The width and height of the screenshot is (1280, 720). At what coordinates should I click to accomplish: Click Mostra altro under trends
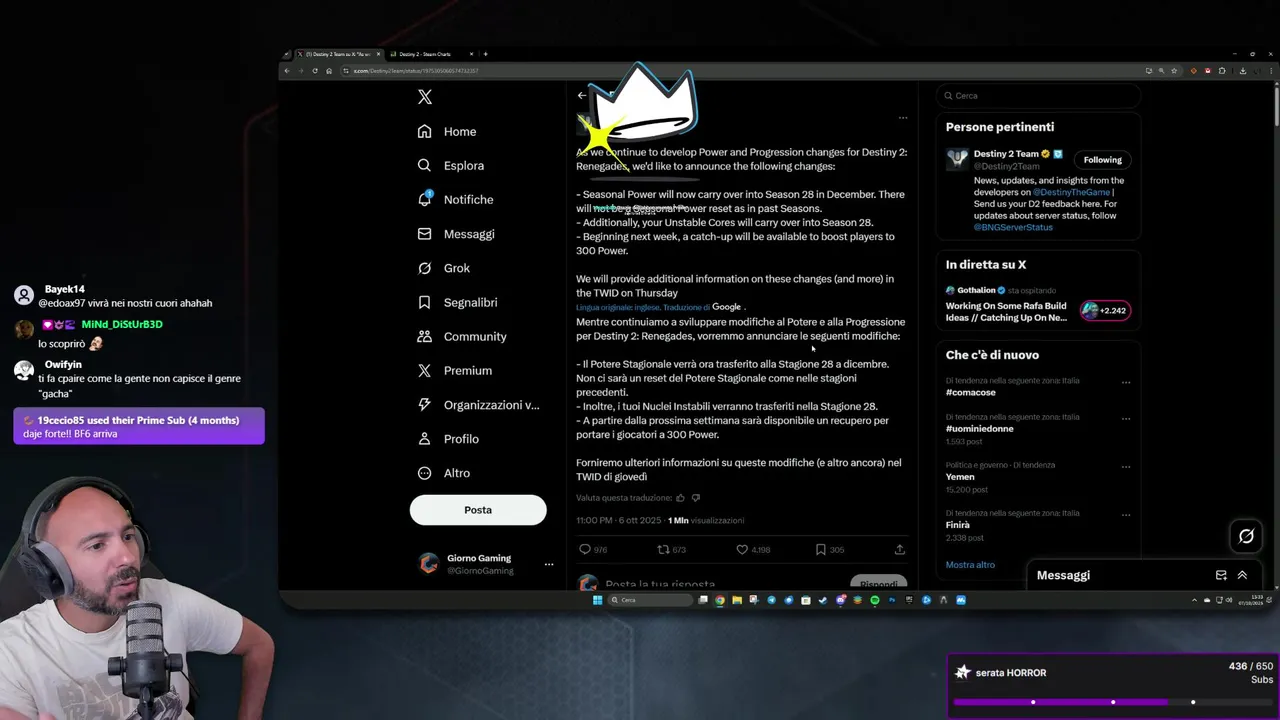pyautogui.click(x=970, y=565)
